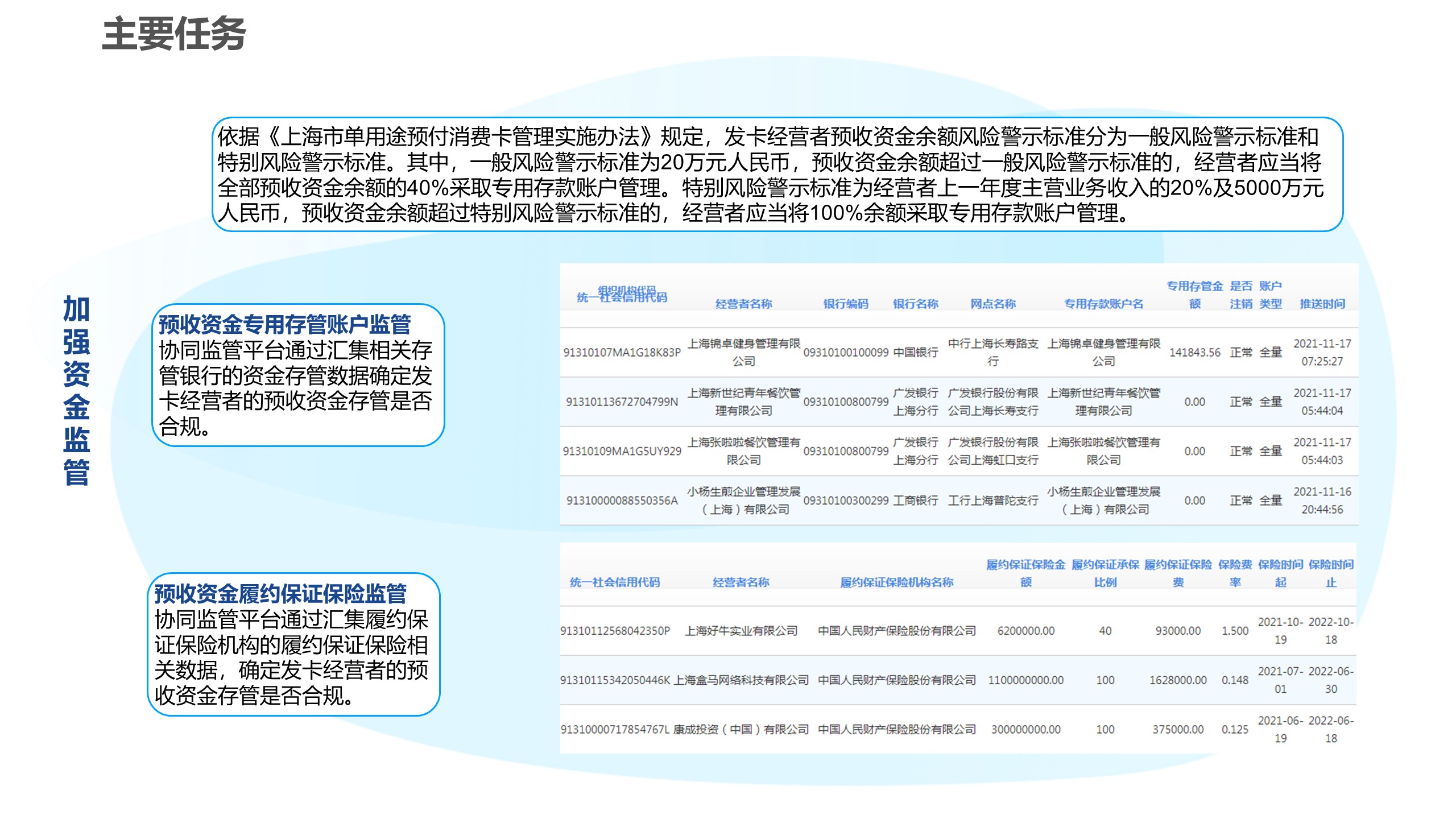The height and width of the screenshot is (819, 1456).
Task: Click the 专用存款账户名 column header
Action: click(x=1103, y=304)
